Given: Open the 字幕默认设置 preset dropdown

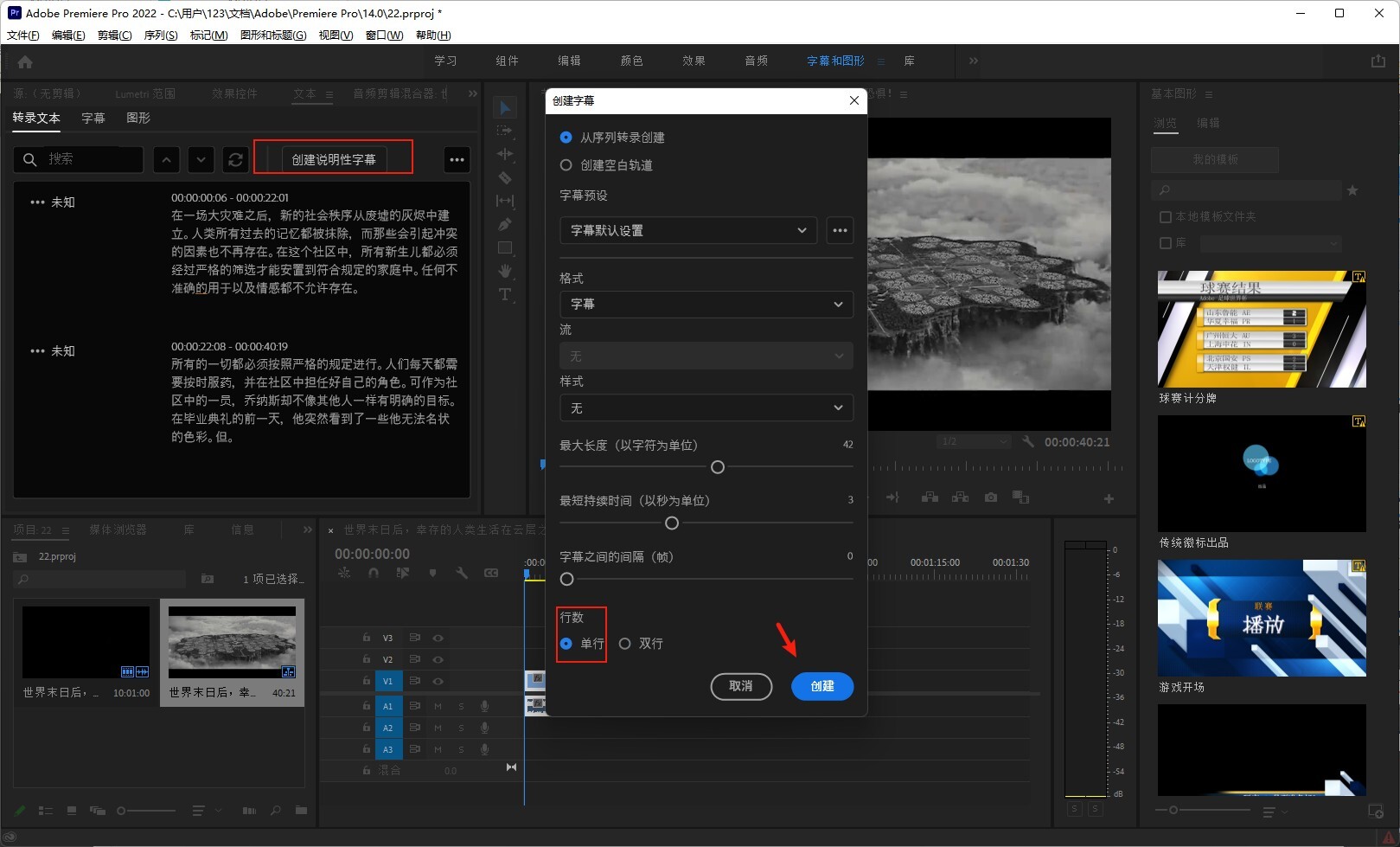Looking at the screenshot, I should (x=688, y=230).
